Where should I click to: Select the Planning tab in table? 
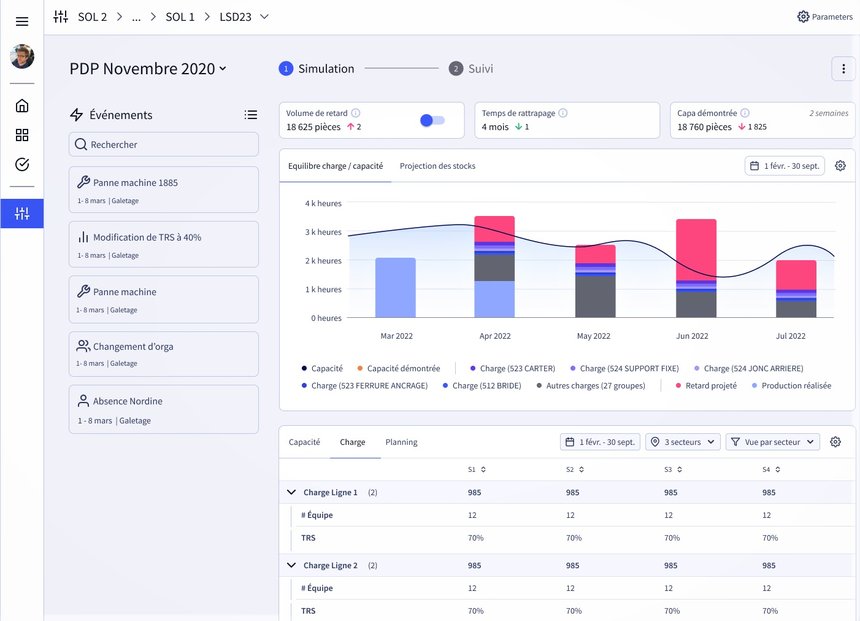point(401,442)
